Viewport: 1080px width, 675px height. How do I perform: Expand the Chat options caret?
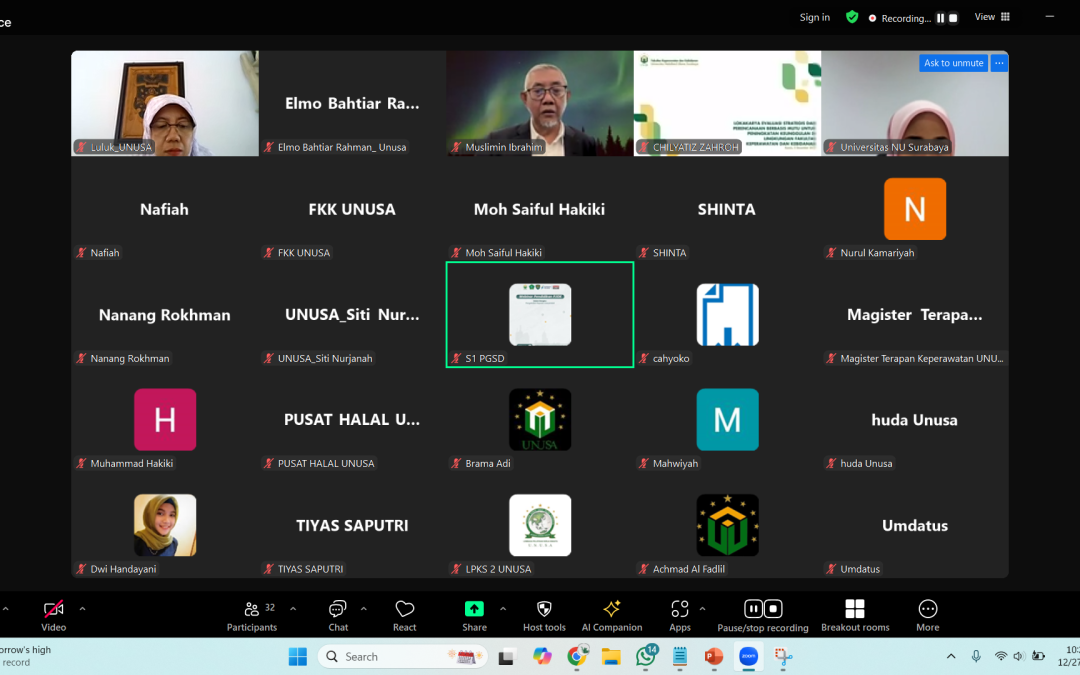tap(364, 609)
